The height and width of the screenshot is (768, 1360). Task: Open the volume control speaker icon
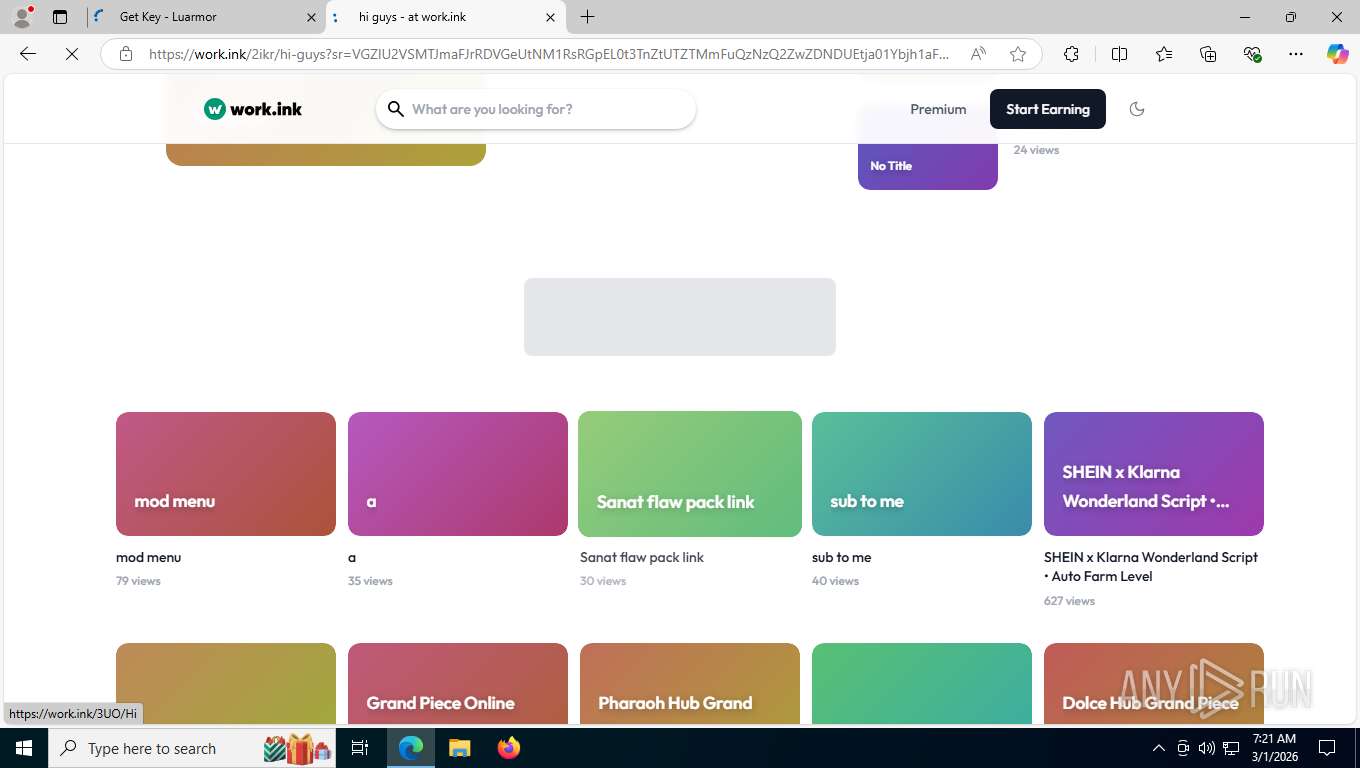tap(1206, 748)
